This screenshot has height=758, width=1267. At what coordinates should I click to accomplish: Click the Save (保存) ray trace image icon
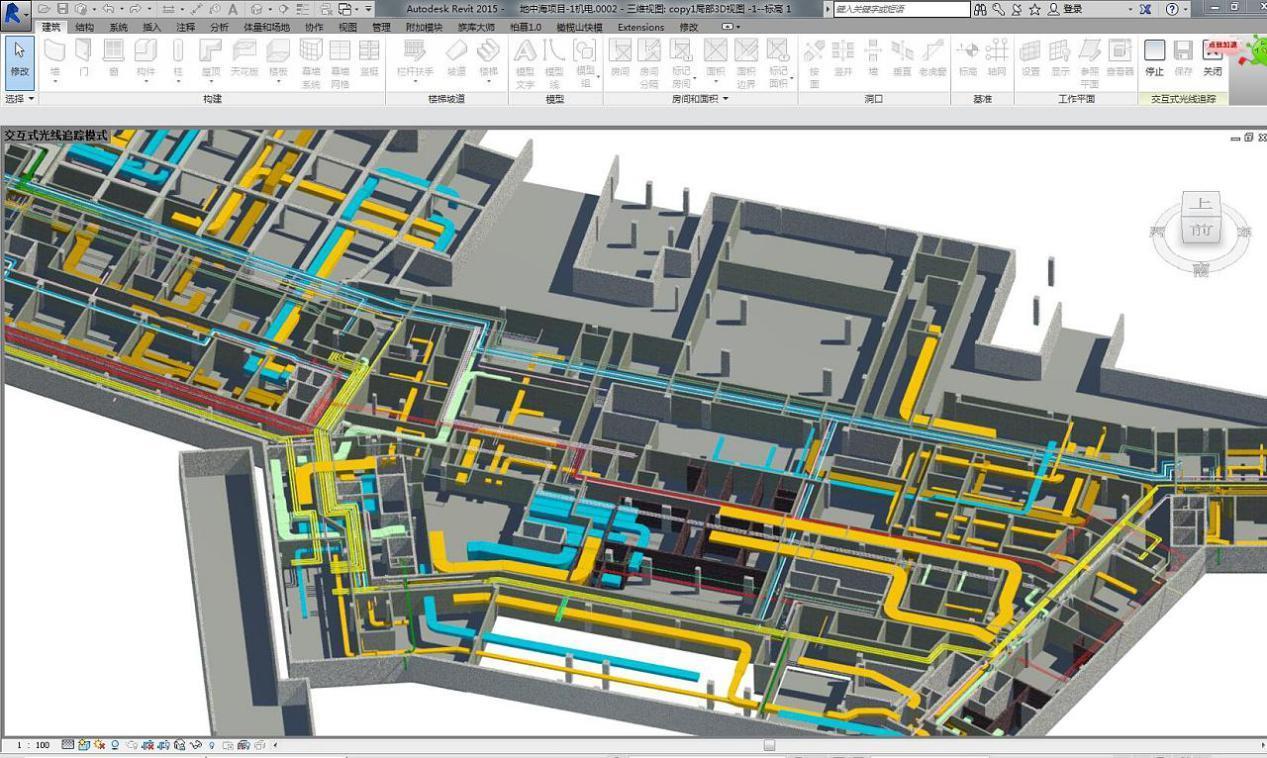[x=1183, y=58]
